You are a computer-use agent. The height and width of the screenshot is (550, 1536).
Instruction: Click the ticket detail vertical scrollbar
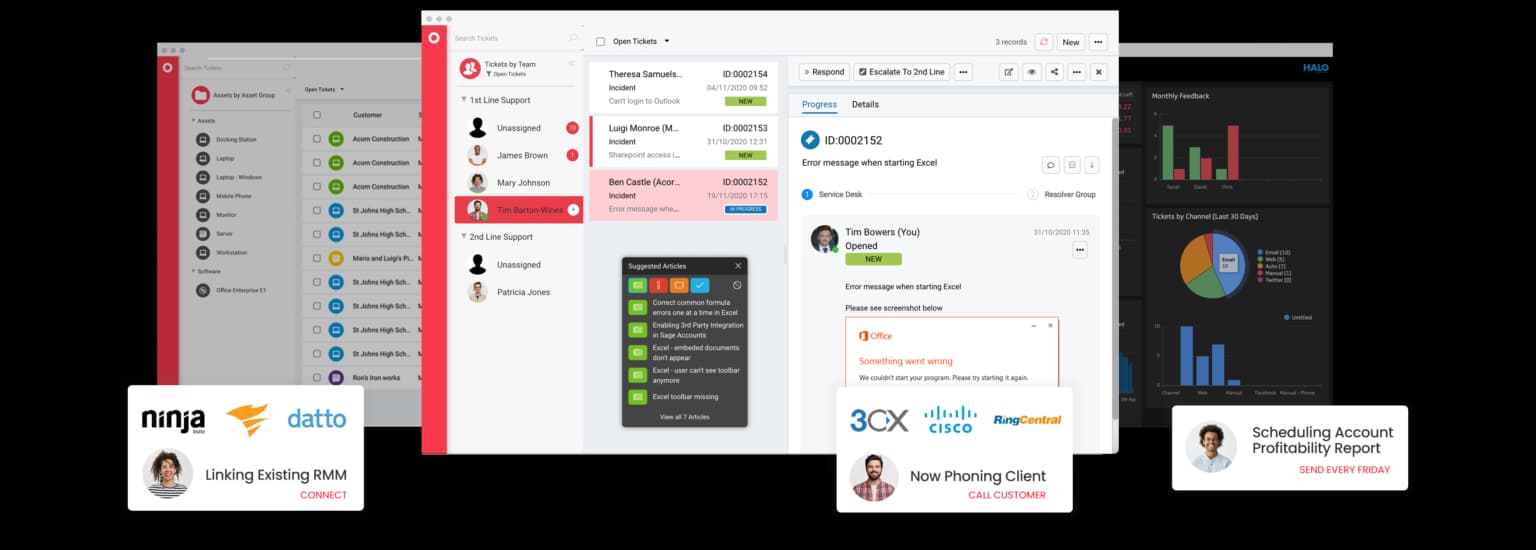[x=1115, y=268]
